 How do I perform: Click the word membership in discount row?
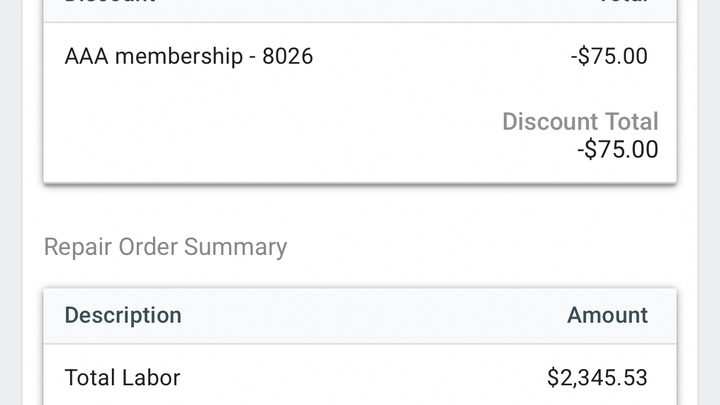pos(179,57)
